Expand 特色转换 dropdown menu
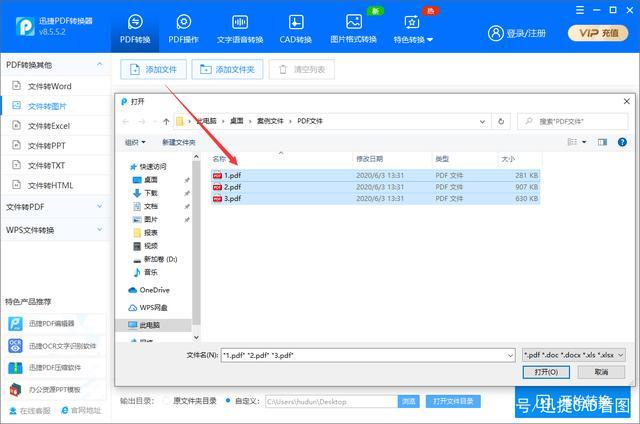 [x=413, y=29]
